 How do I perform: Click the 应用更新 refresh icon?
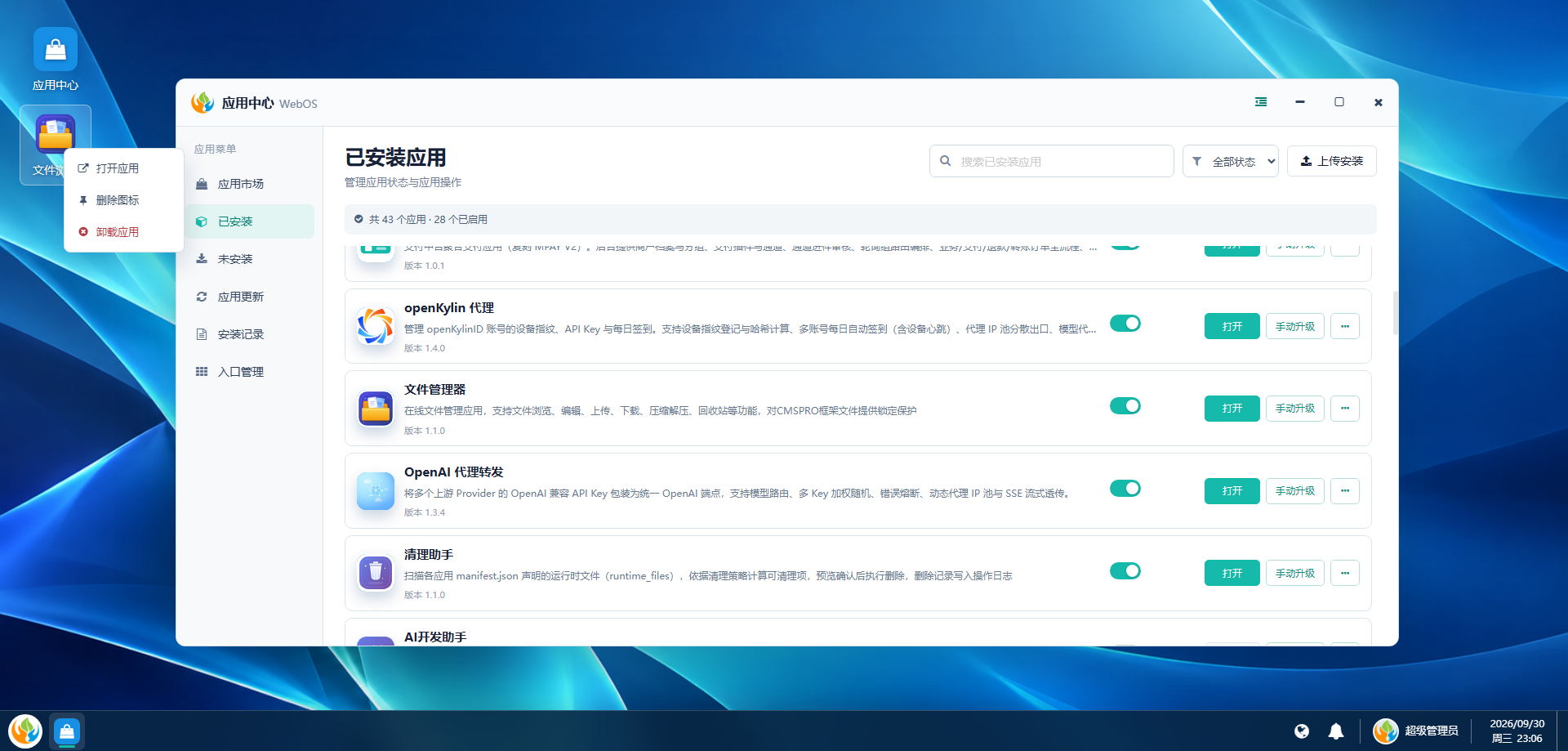point(202,297)
